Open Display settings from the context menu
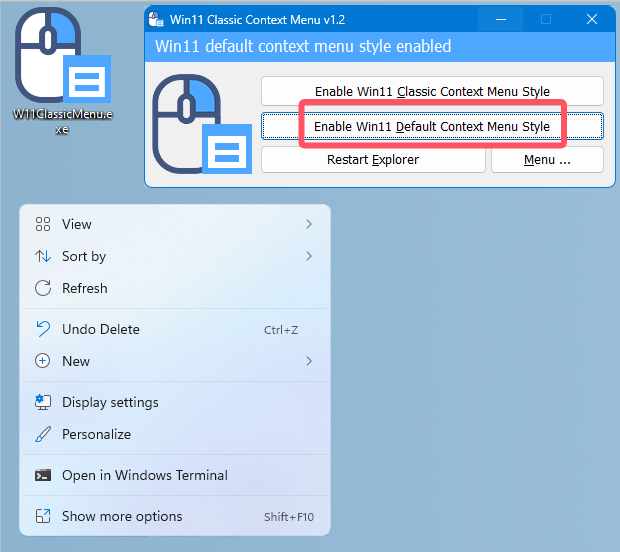Image resolution: width=620 pixels, height=552 pixels. point(175,402)
